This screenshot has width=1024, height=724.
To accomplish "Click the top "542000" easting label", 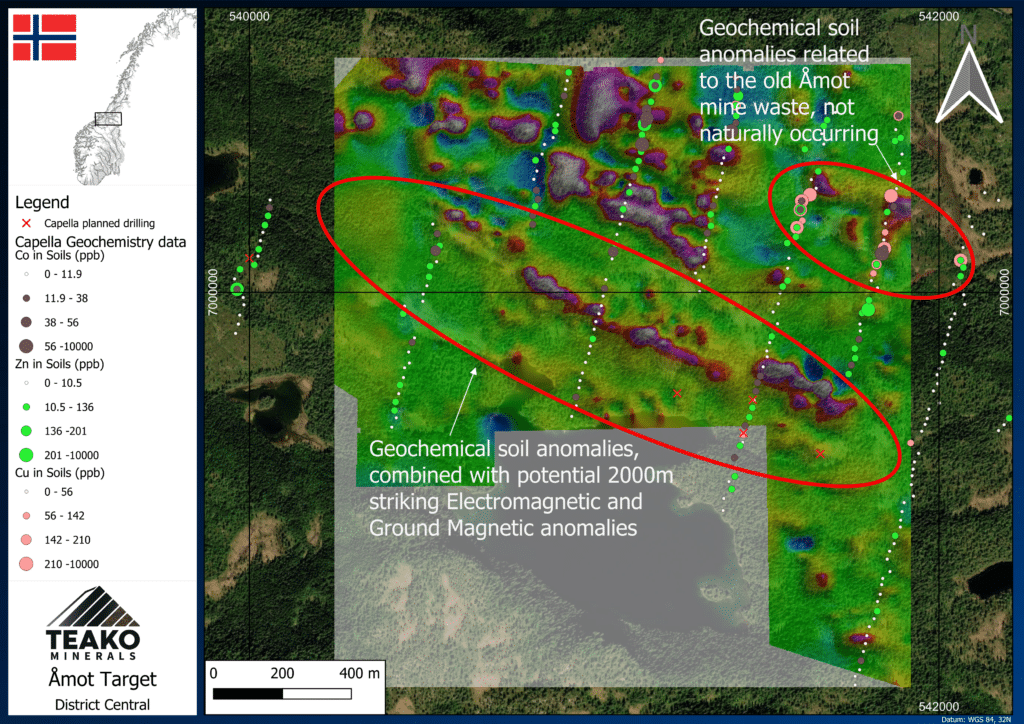I will point(938,17).
